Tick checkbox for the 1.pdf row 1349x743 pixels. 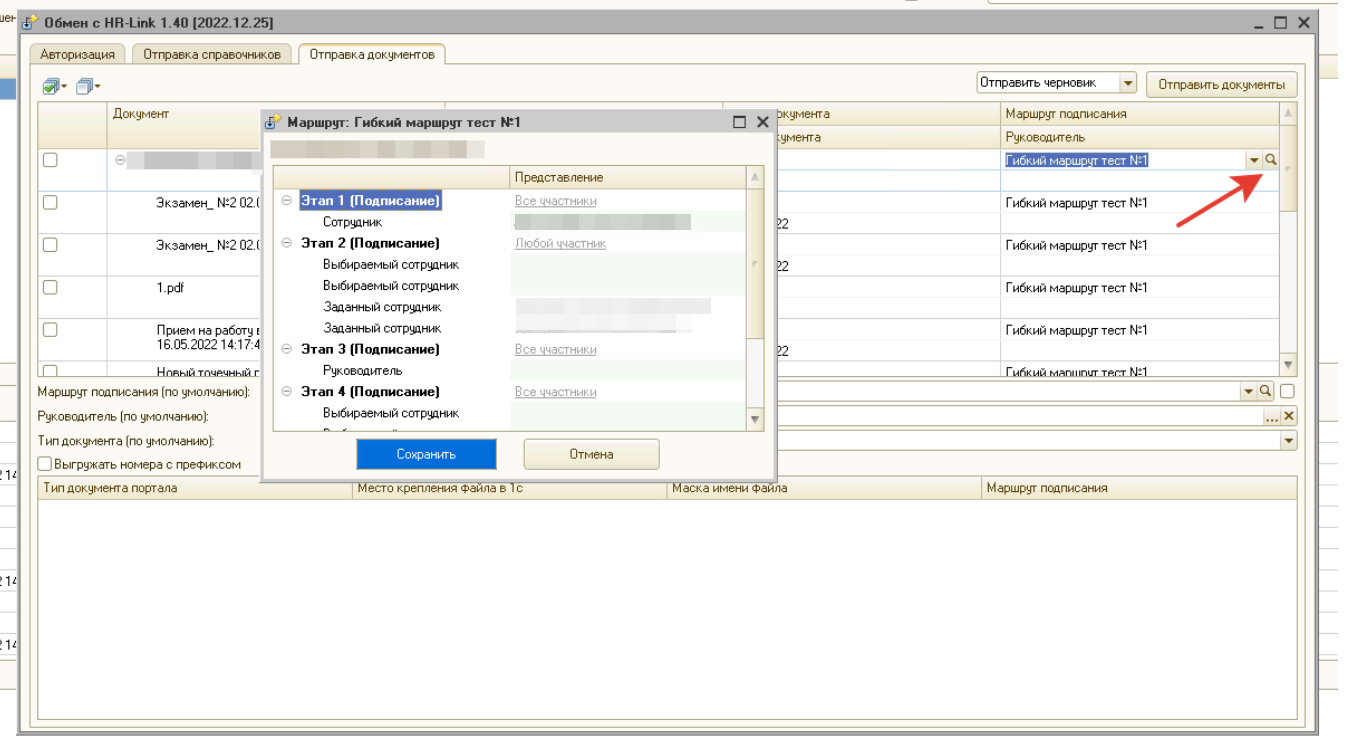pyautogui.click(x=50, y=287)
